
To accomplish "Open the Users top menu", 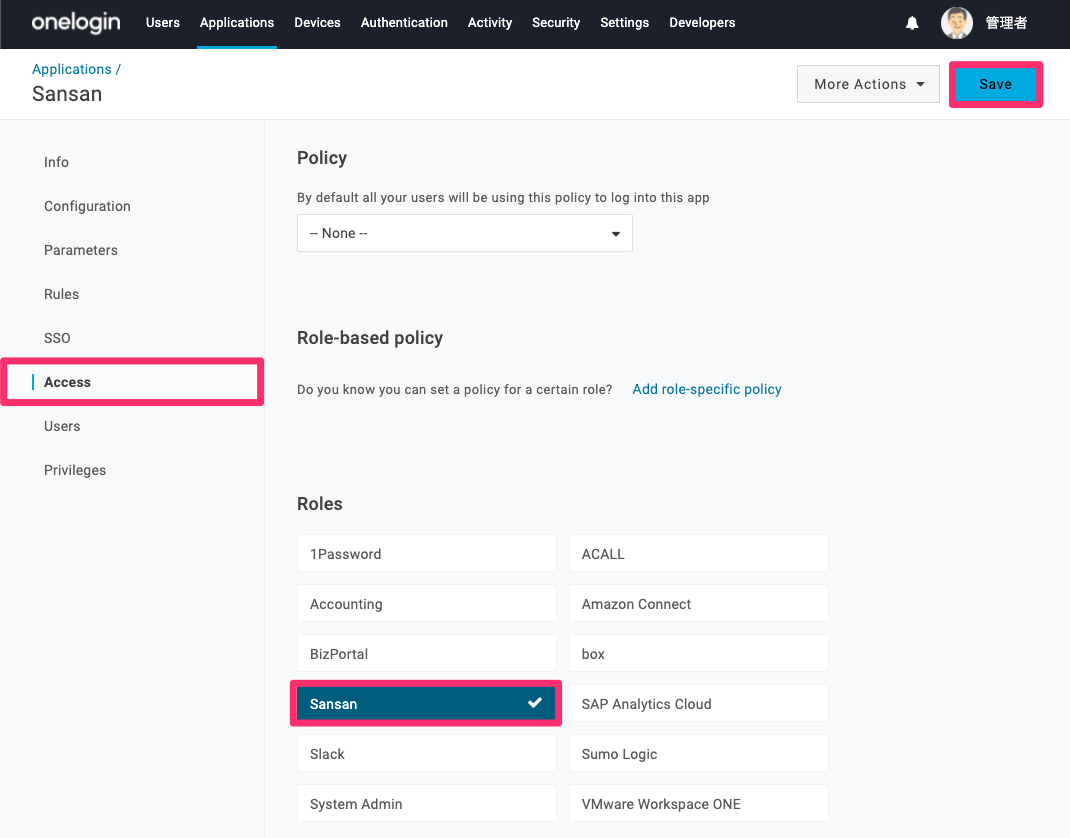I will (162, 23).
